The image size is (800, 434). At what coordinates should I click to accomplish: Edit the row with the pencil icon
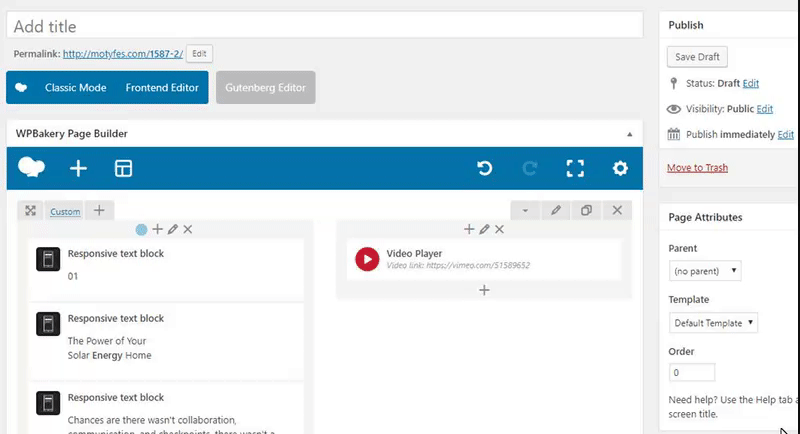point(556,210)
